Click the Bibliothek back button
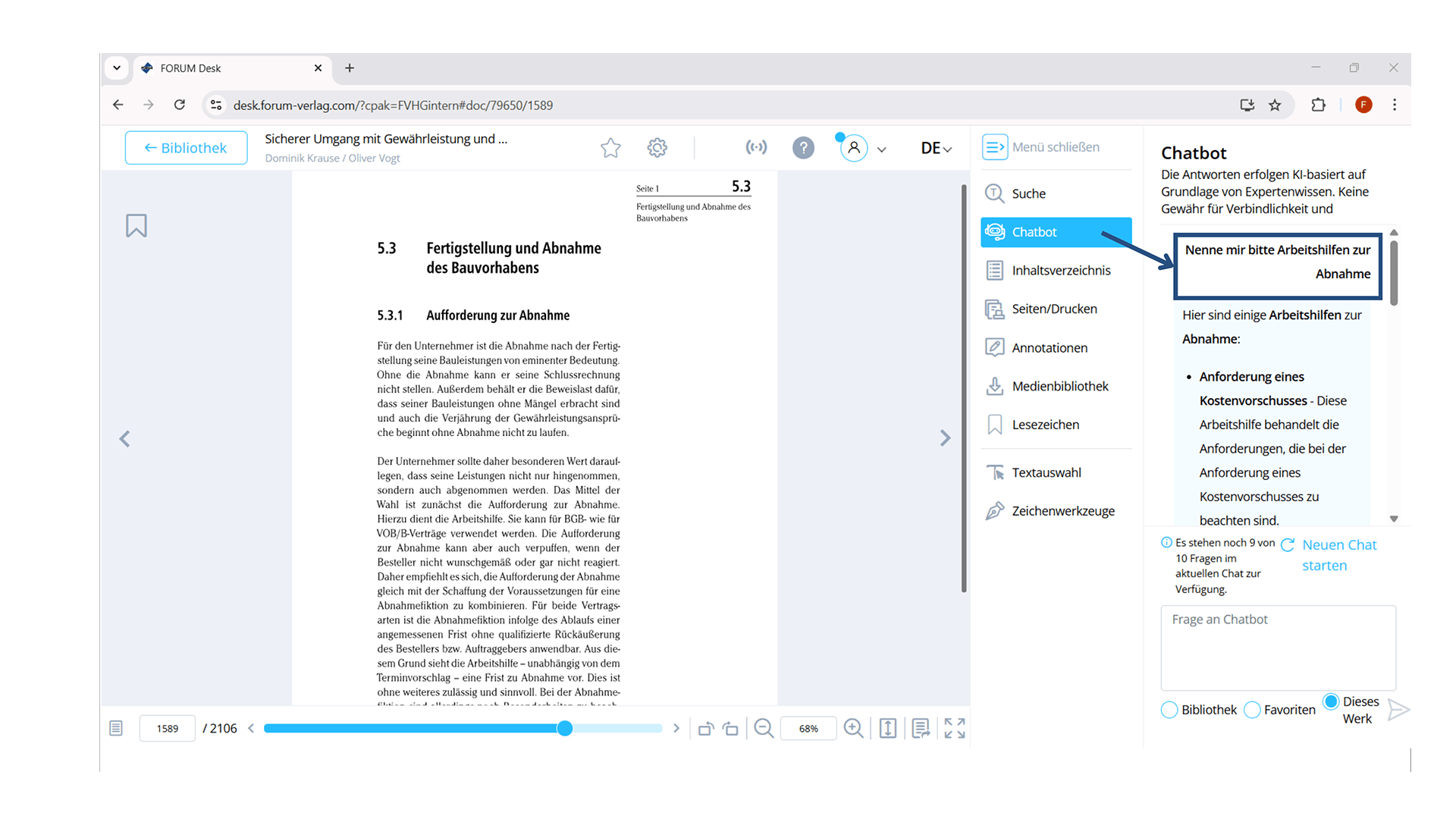1456x819 pixels. tap(186, 148)
